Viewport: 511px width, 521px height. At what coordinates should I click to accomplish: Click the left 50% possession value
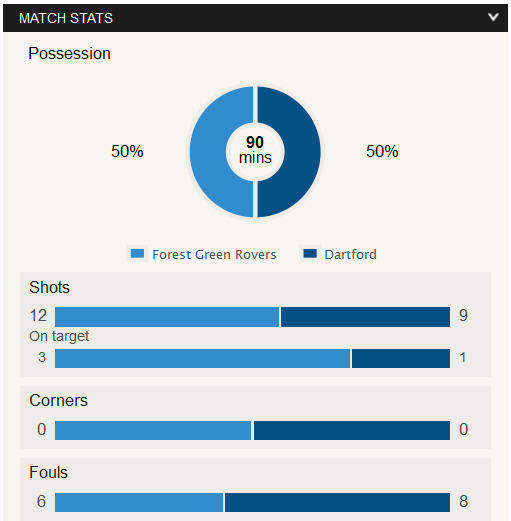click(x=127, y=151)
